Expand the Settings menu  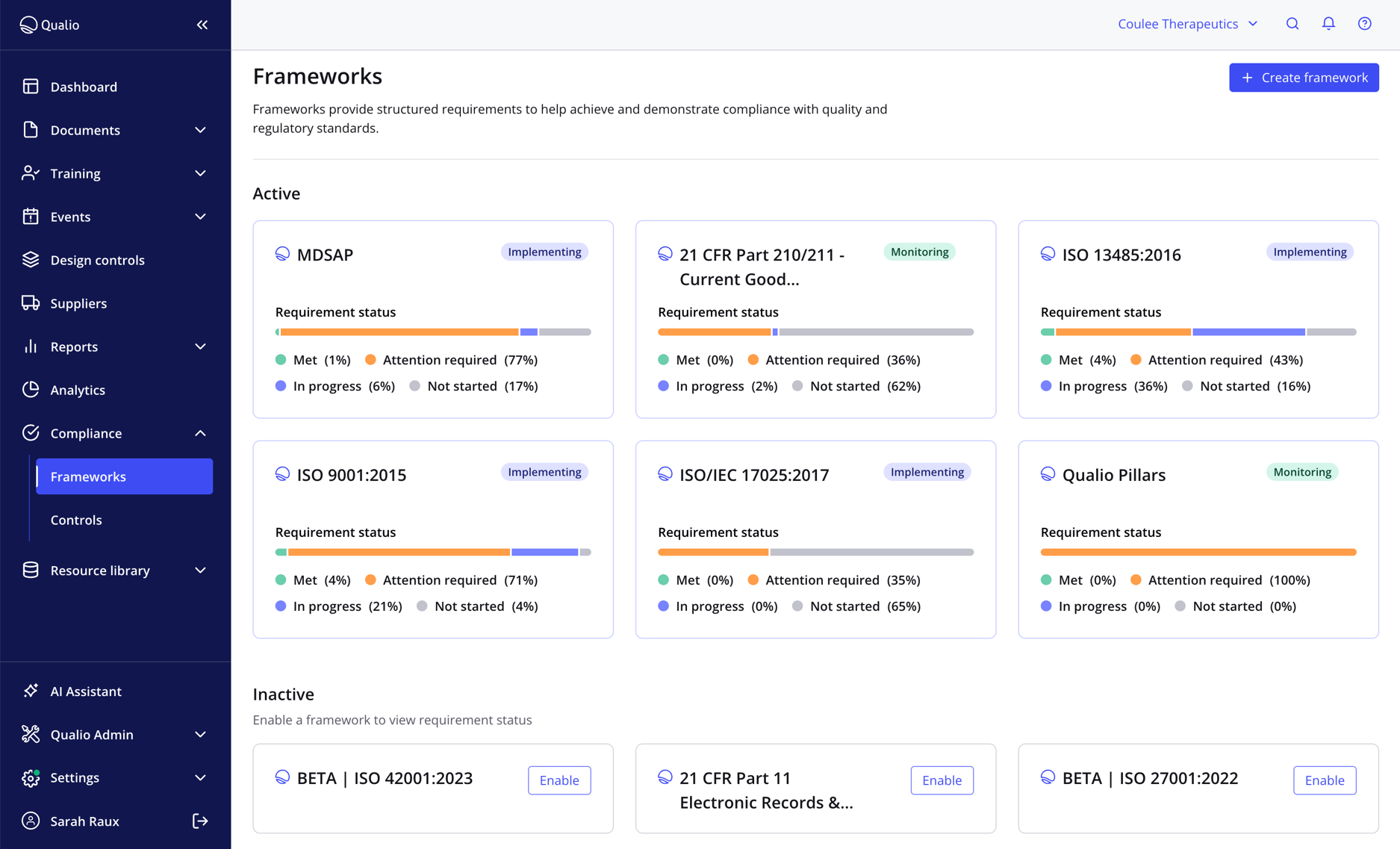[75, 777]
